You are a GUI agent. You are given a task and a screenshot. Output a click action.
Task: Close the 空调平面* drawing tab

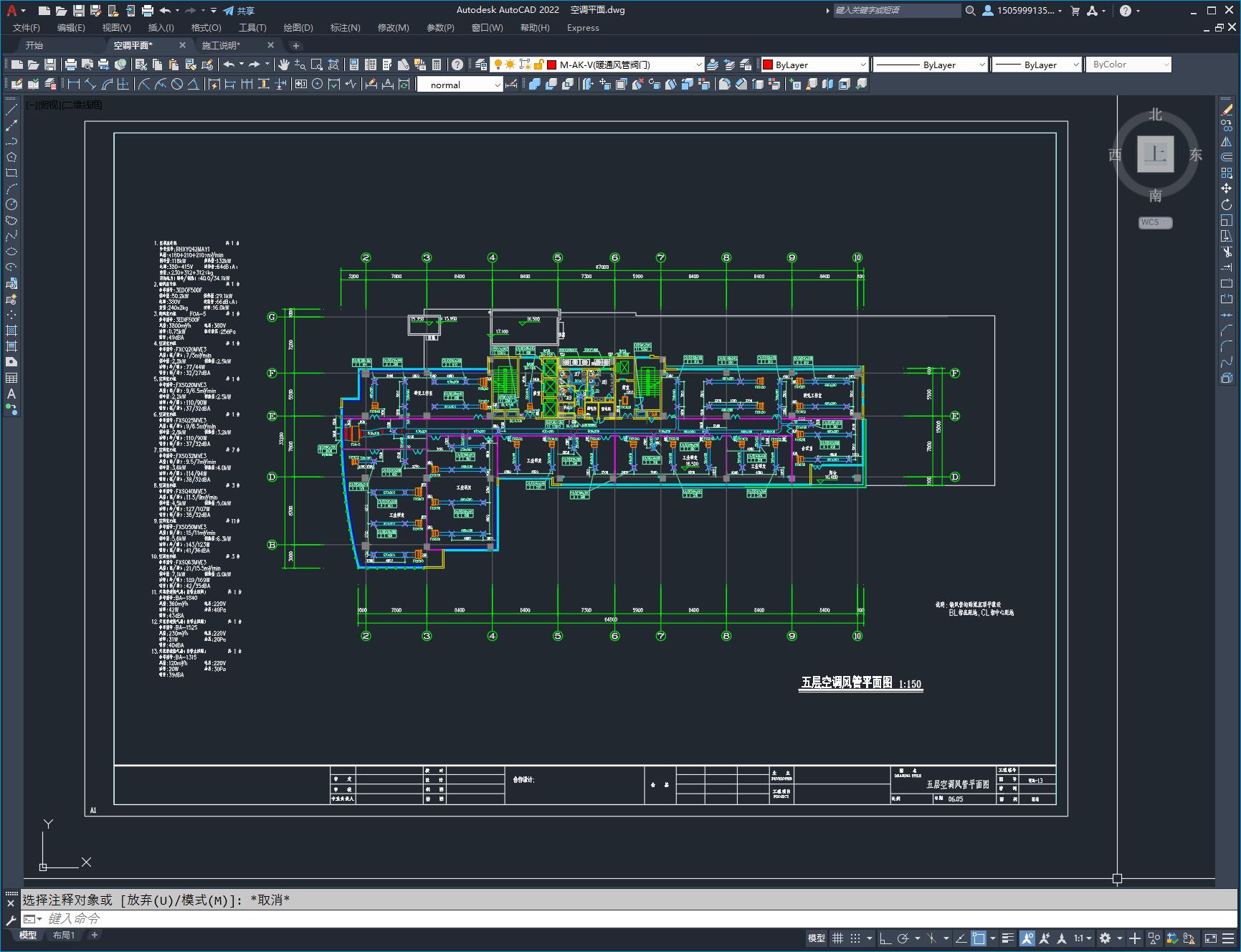[x=182, y=45]
